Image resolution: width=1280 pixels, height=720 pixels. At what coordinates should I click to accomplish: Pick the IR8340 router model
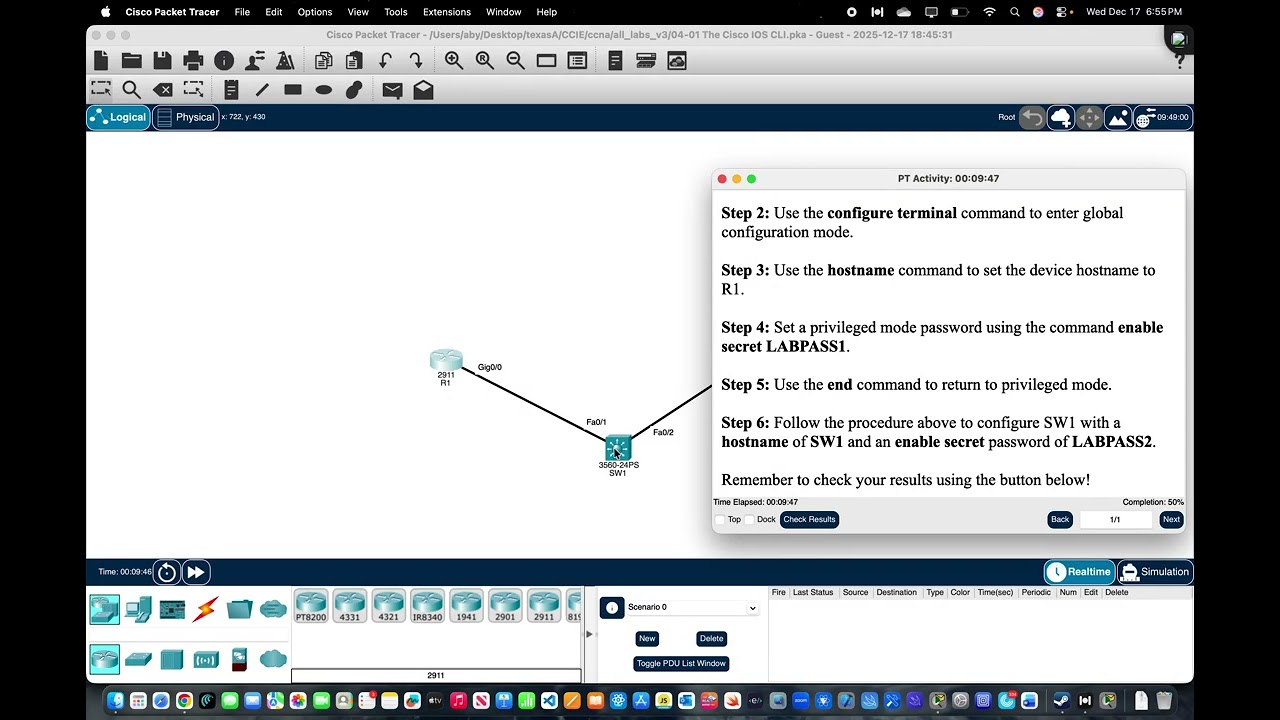pyautogui.click(x=427, y=607)
